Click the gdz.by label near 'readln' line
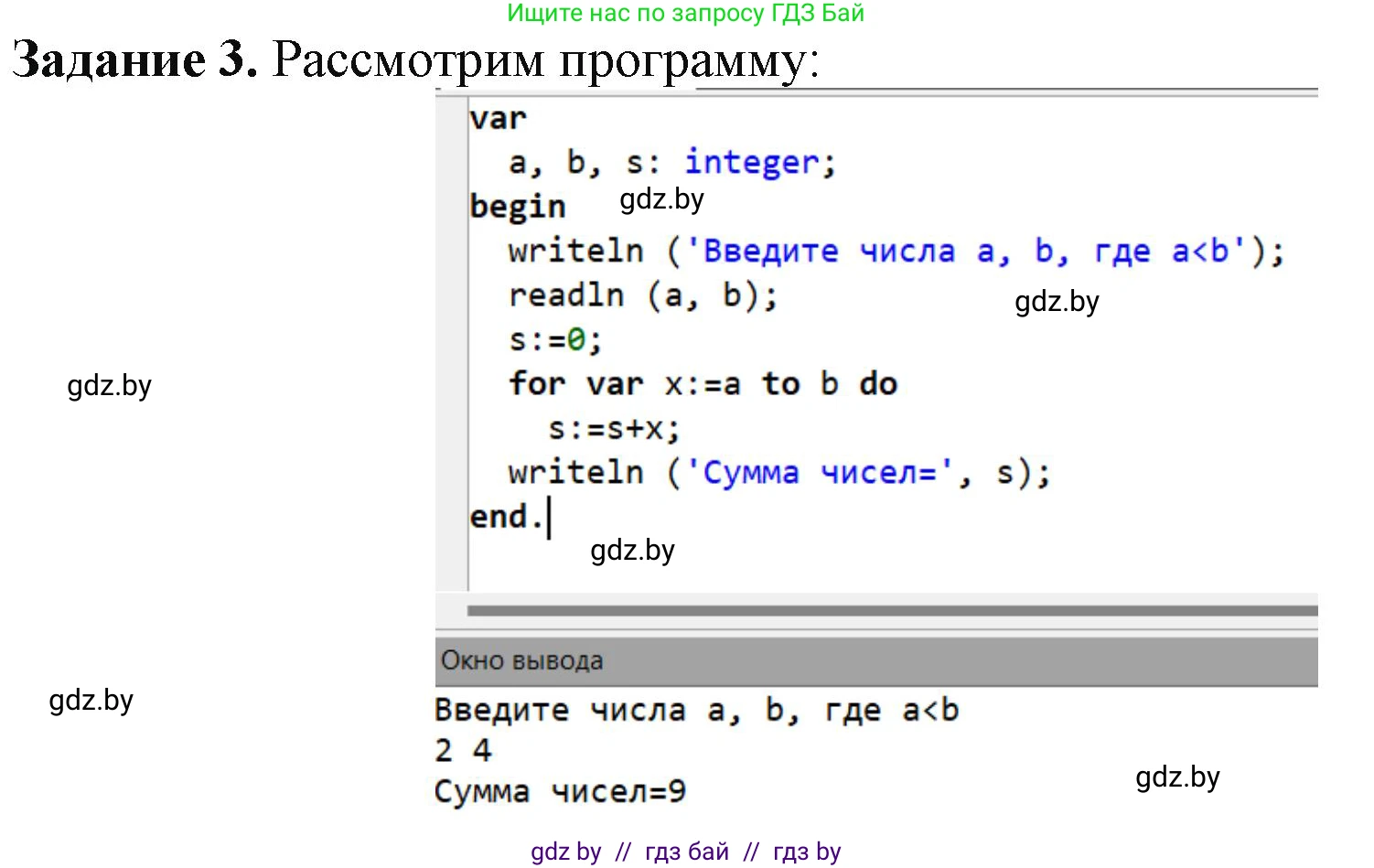1374x868 pixels. click(1056, 302)
